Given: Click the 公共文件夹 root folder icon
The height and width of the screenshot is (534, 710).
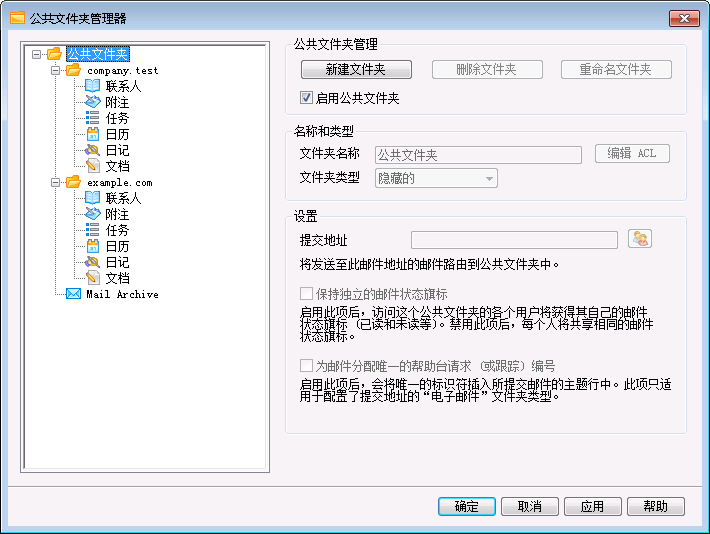Looking at the screenshot, I should 54,54.
